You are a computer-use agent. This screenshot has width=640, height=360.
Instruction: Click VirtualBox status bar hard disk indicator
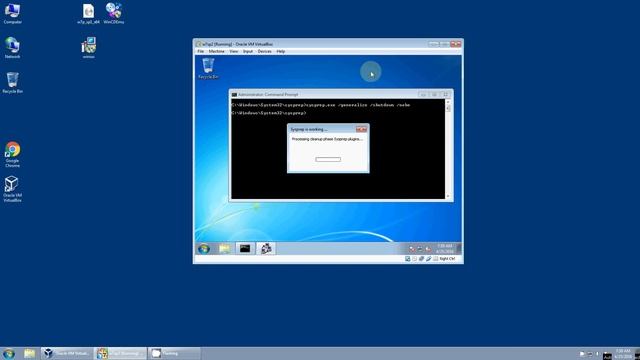(x=407, y=259)
